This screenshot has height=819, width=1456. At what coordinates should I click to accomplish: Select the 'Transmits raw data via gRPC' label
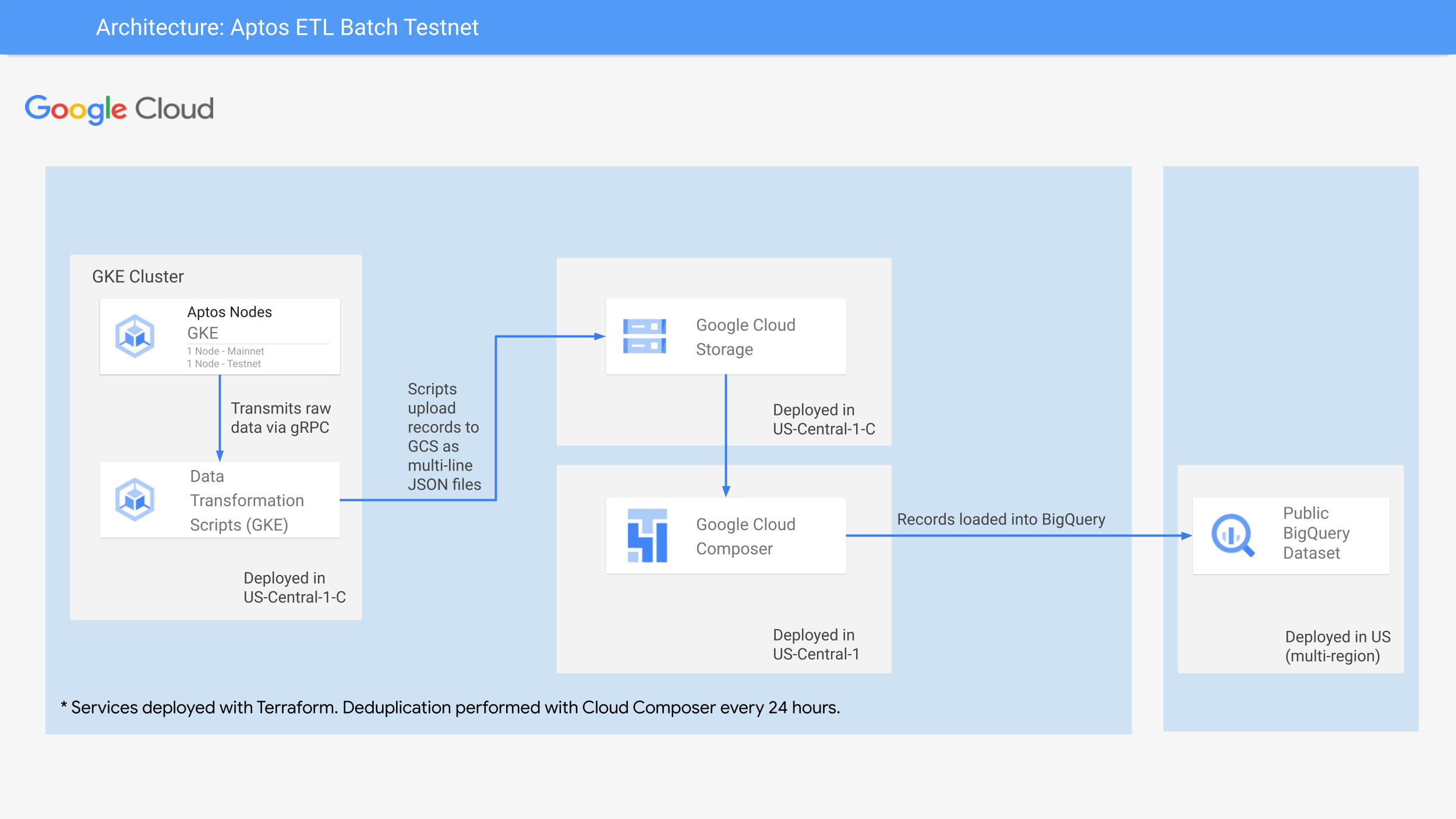[x=281, y=418]
